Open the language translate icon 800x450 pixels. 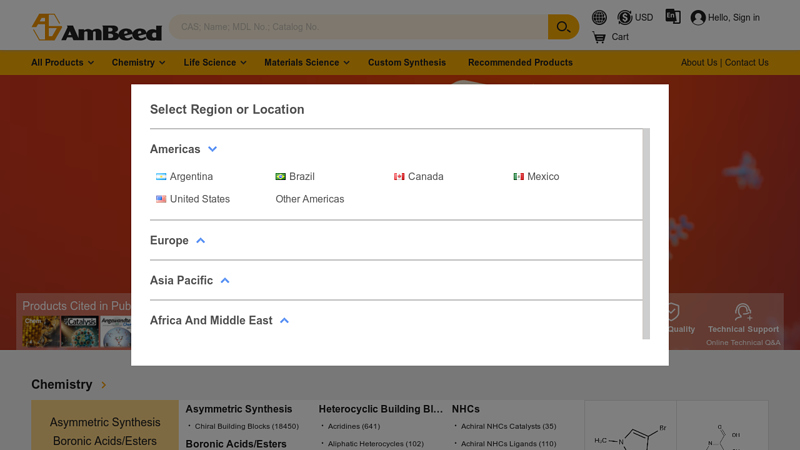click(673, 17)
